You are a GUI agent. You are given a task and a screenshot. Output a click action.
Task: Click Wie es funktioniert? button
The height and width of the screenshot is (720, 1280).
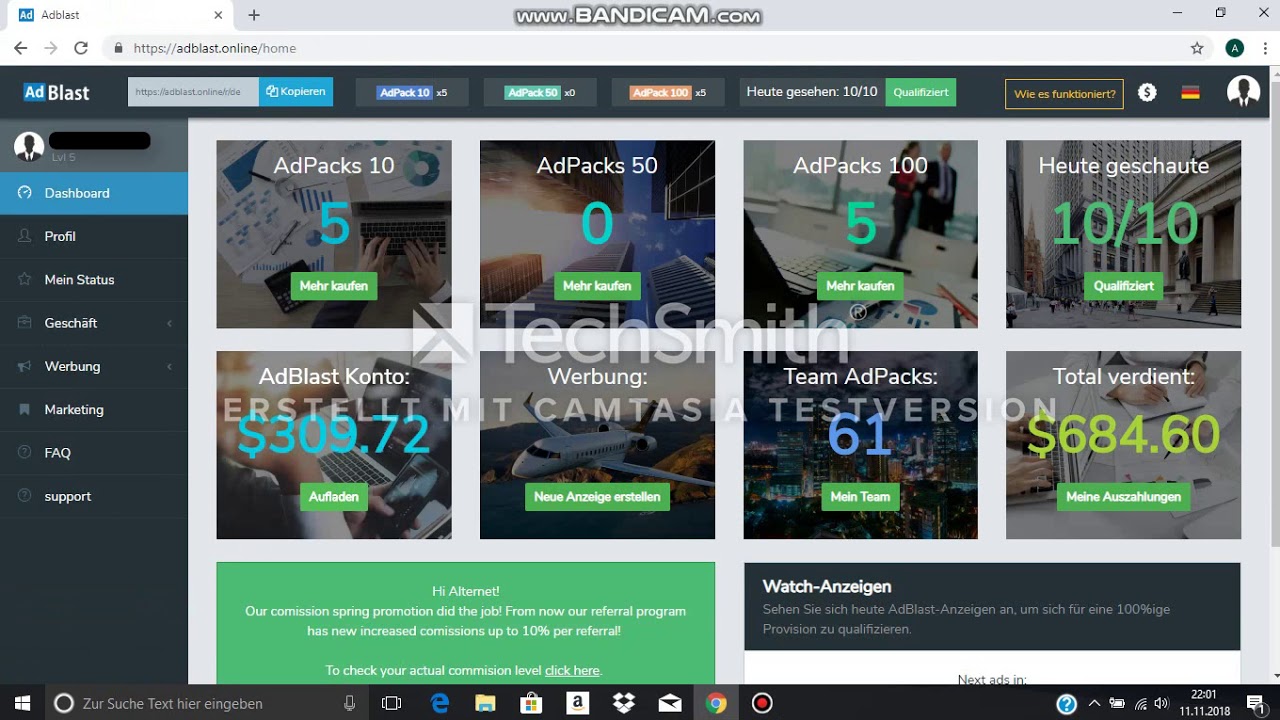click(1064, 94)
